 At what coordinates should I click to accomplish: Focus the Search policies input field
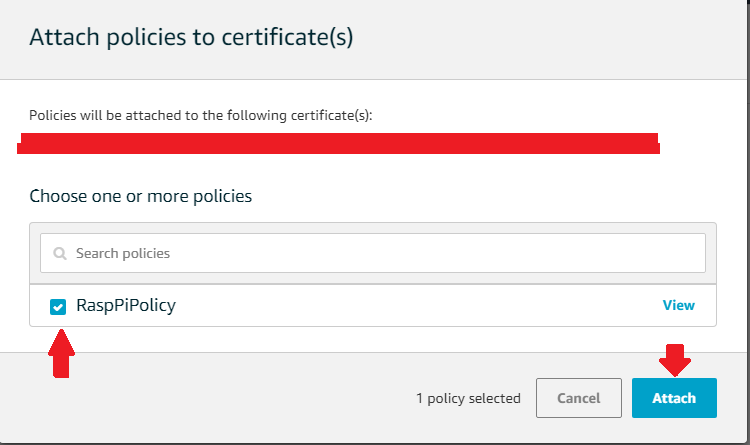(380, 254)
